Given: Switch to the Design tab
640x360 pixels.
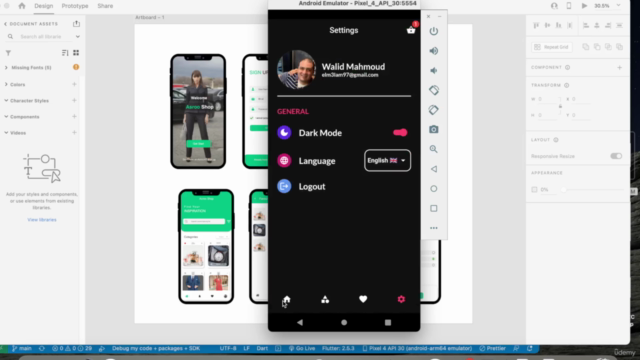Looking at the screenshot, I should [44, 6].
